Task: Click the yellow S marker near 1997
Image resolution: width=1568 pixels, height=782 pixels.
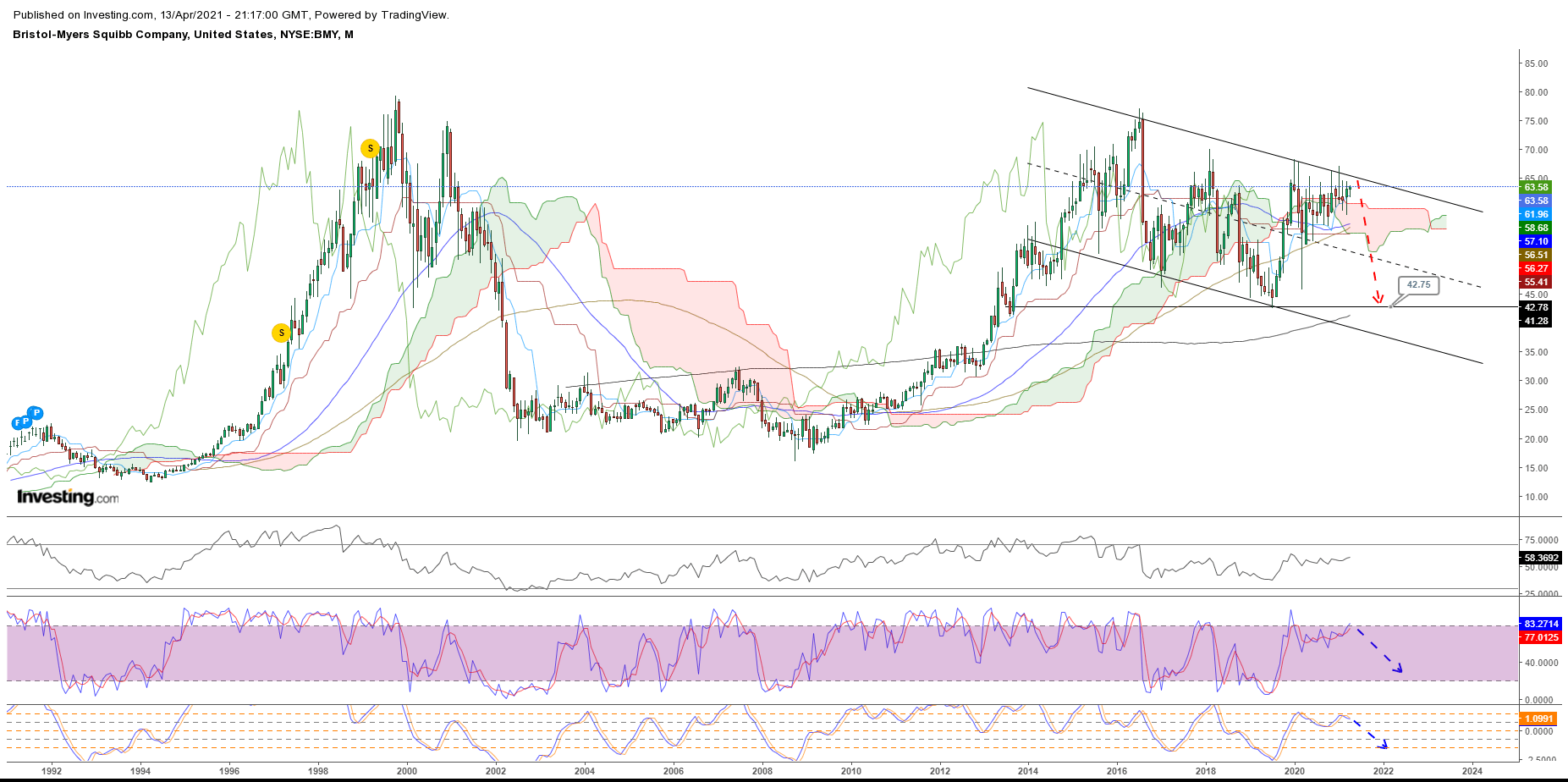Action: point(281,333)
